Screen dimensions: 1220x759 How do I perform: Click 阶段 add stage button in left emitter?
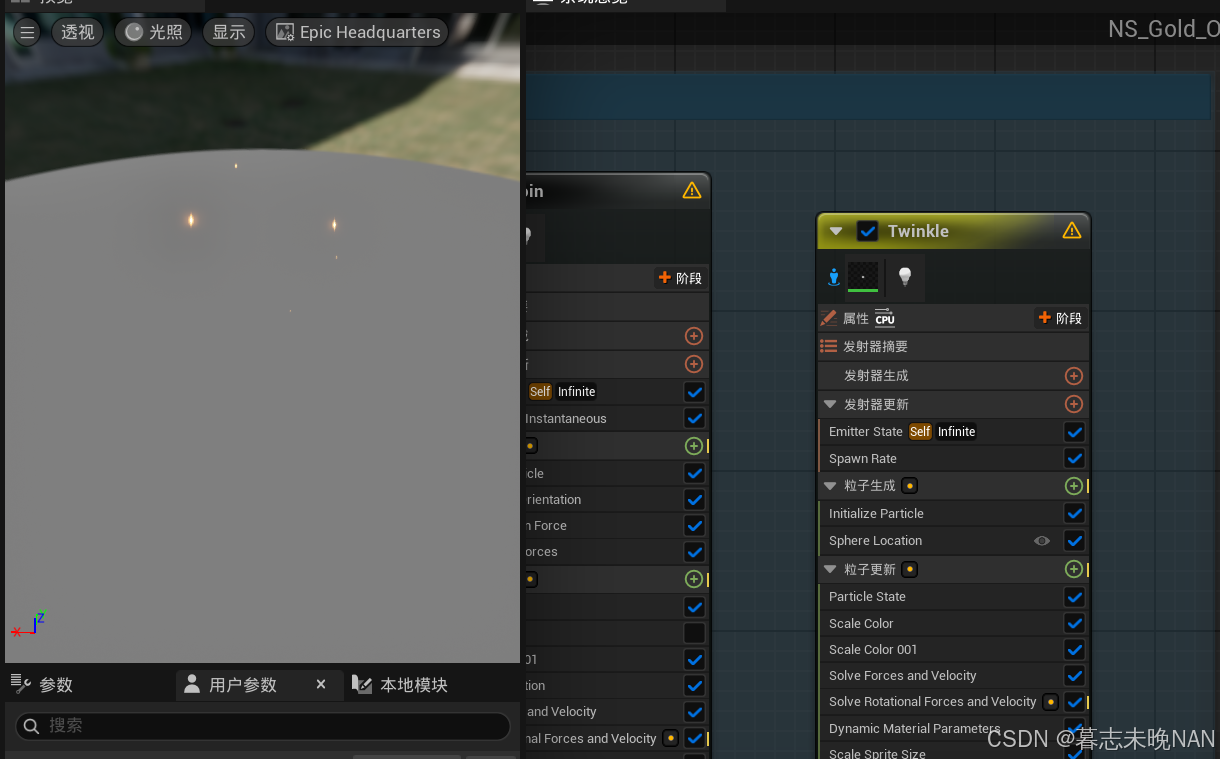coord(680,278)
